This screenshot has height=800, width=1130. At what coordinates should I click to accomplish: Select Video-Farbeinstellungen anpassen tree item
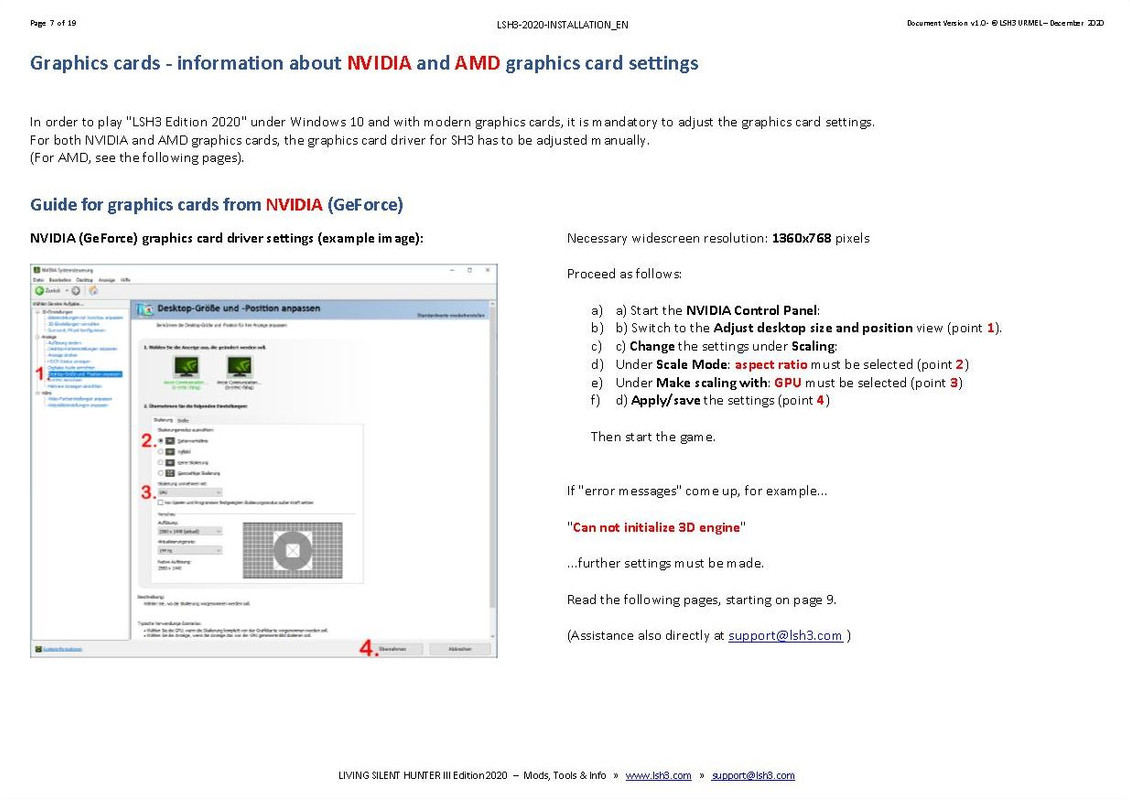point(80,399)
